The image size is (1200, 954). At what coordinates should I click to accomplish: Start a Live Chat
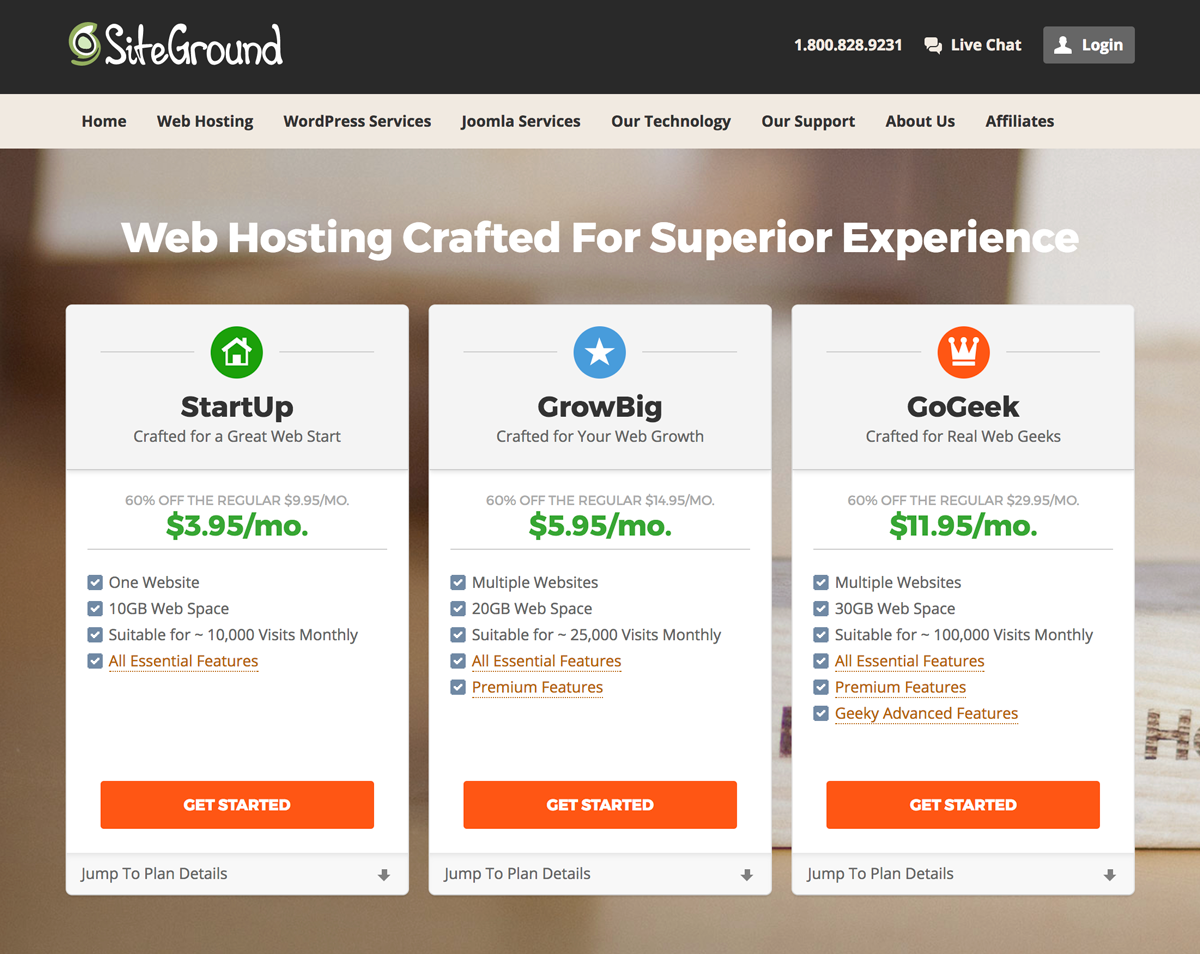[x=973, y=45]
